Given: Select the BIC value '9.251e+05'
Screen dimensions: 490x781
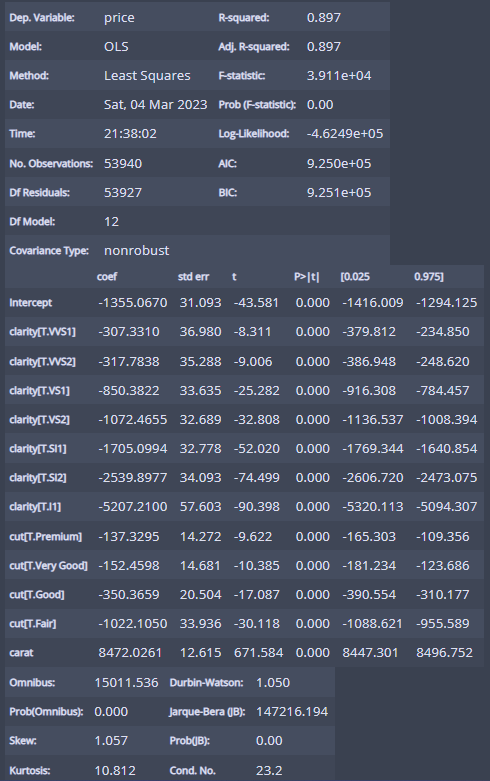Looking at the screenshot, I should (339, 192).
